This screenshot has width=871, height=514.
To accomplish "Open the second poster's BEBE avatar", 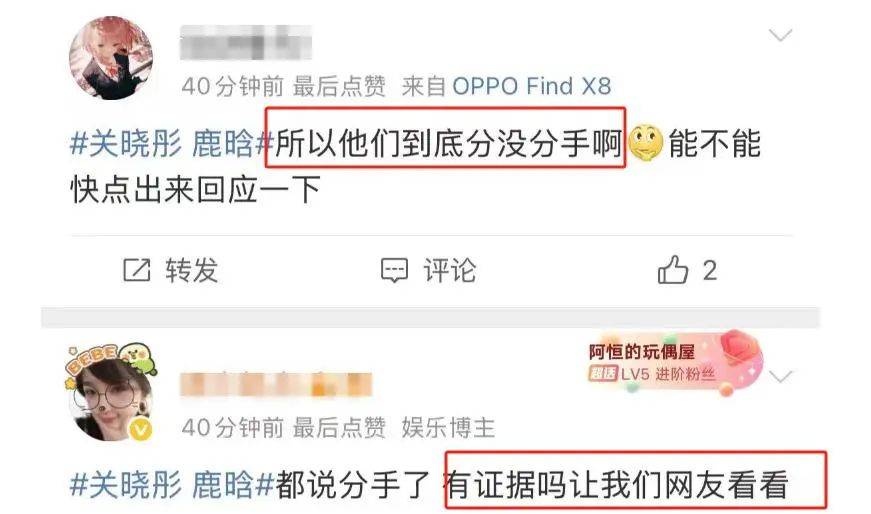I will coord(111,392).
